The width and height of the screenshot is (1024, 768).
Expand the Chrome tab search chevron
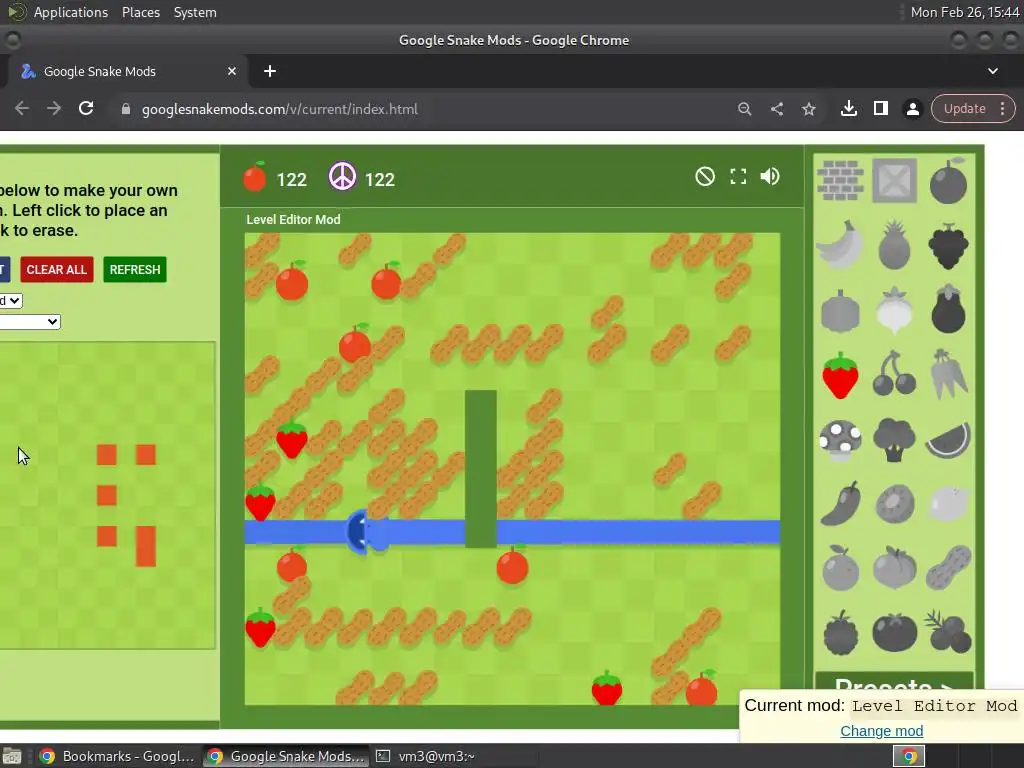(993, 71)
